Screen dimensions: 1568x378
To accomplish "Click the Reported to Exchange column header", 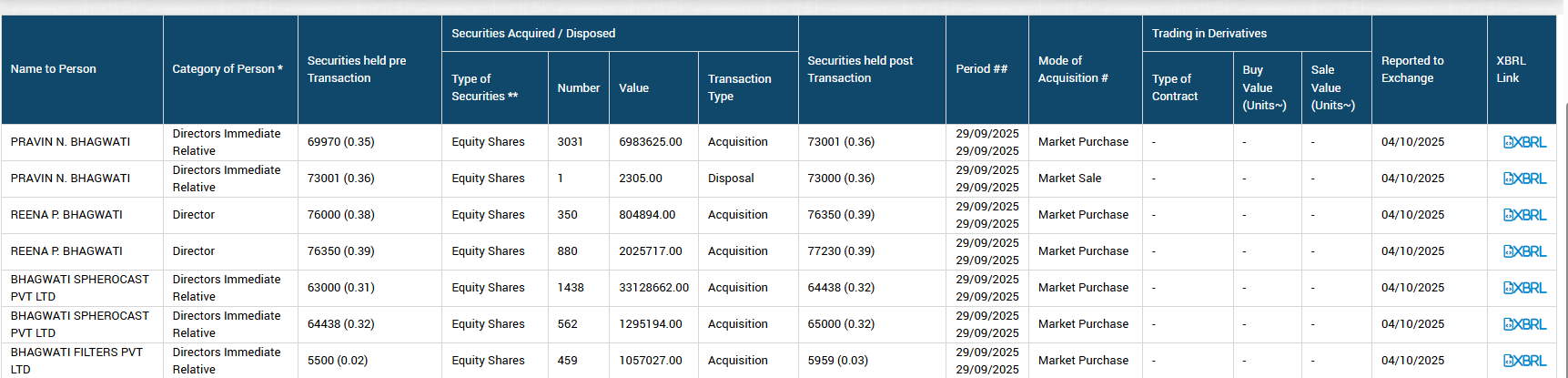I will [x=1411, y=69].
